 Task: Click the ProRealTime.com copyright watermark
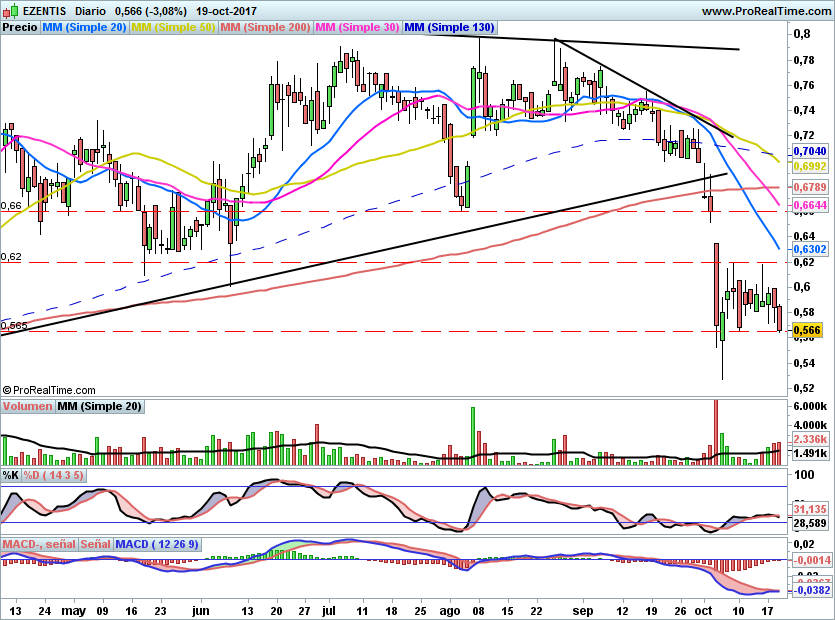49,390
